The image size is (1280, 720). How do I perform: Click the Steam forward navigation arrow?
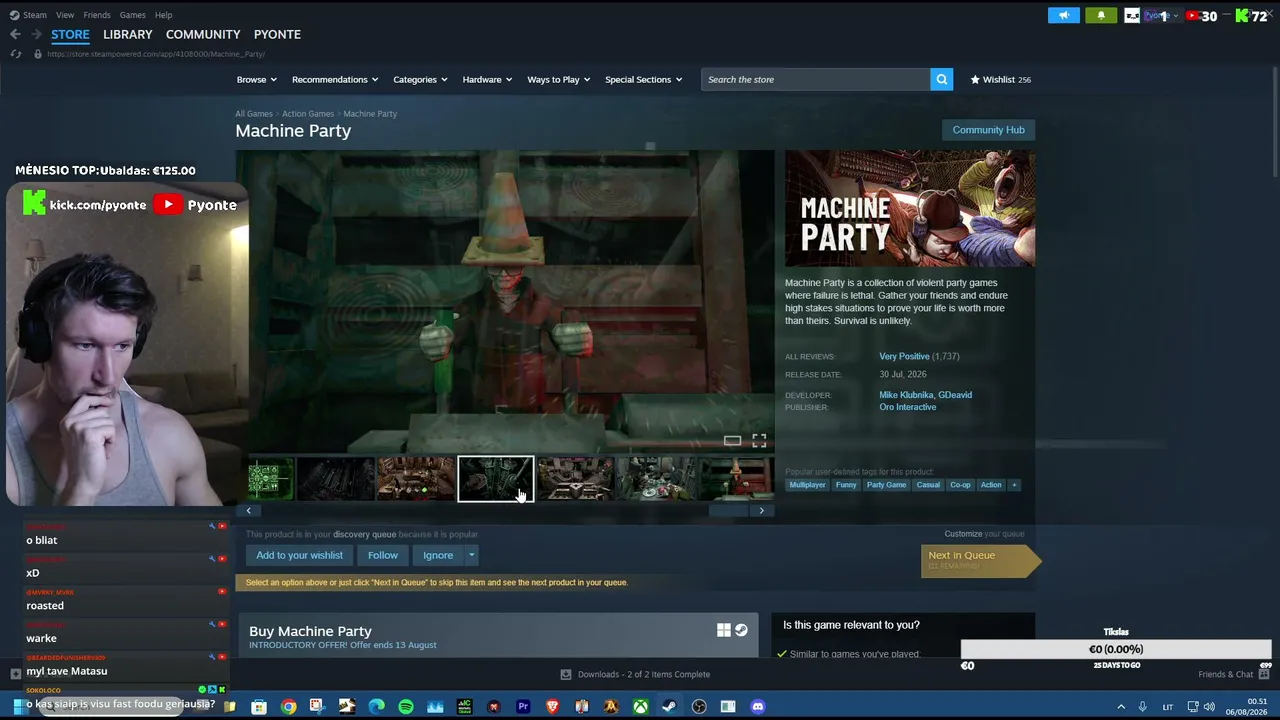coord(36,34)
